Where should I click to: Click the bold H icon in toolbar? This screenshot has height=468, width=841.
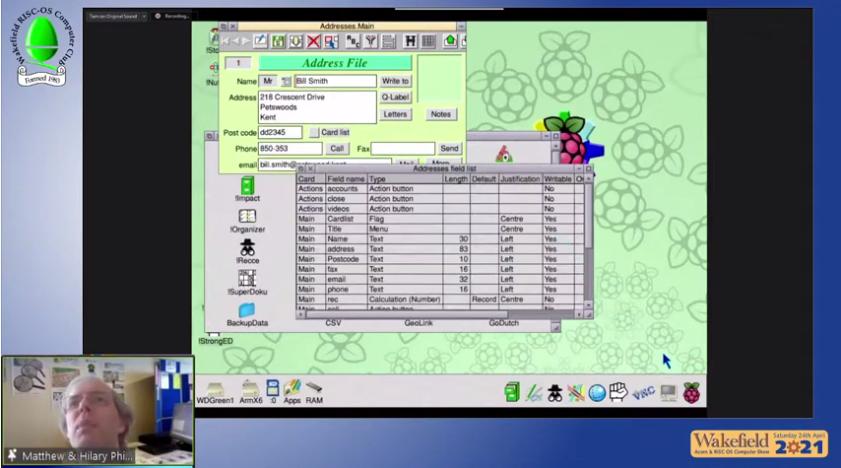pos(410,41)
